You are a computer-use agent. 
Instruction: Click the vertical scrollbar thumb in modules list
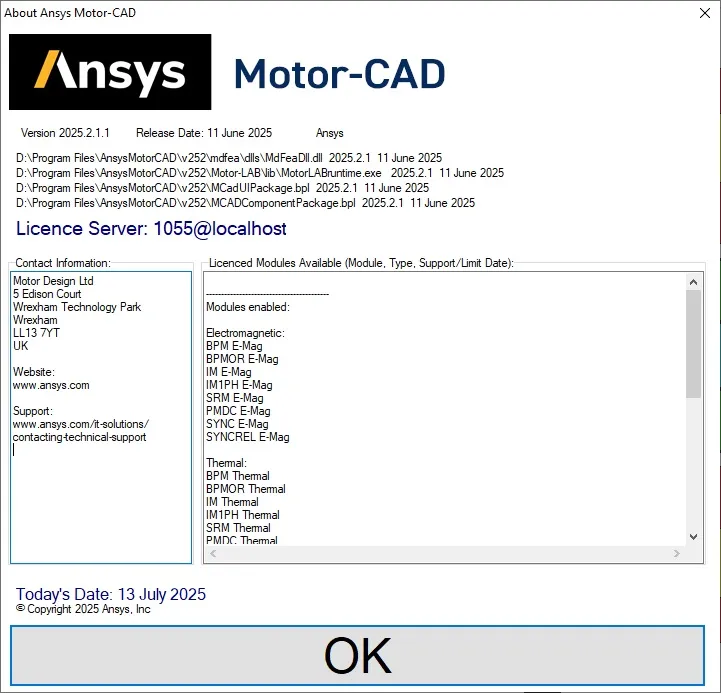(693, 344)
